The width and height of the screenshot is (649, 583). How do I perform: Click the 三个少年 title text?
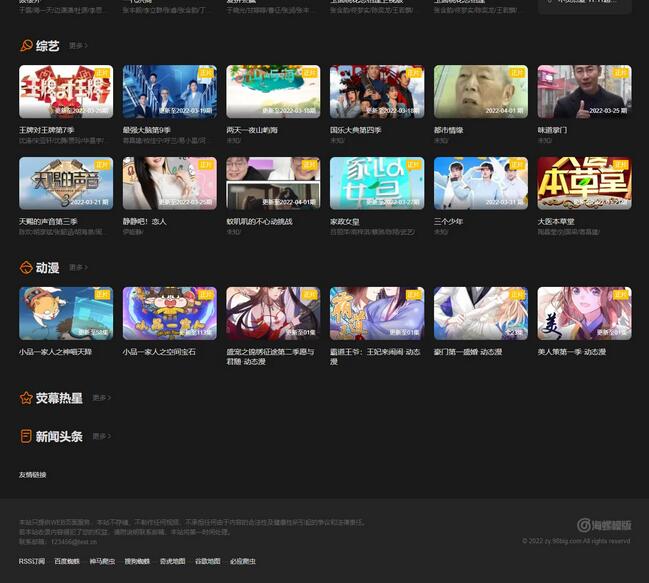(x=448, y=221)
